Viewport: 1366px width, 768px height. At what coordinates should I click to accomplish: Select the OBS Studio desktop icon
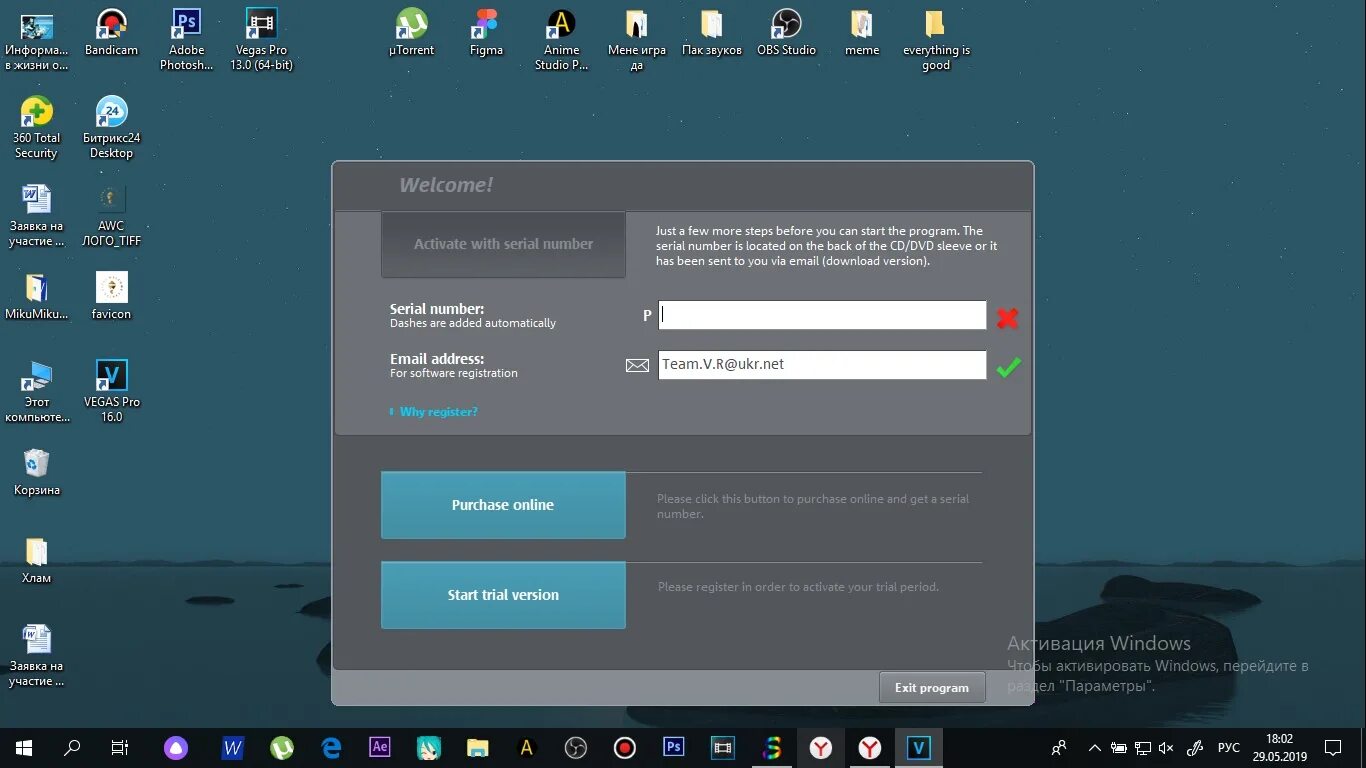[x=786, y=32]
